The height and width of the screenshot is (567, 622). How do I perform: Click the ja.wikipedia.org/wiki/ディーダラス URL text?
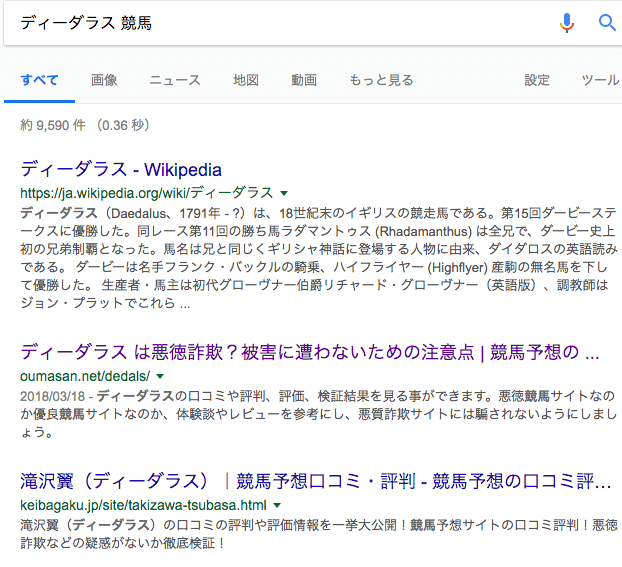[x=147, y=193]
